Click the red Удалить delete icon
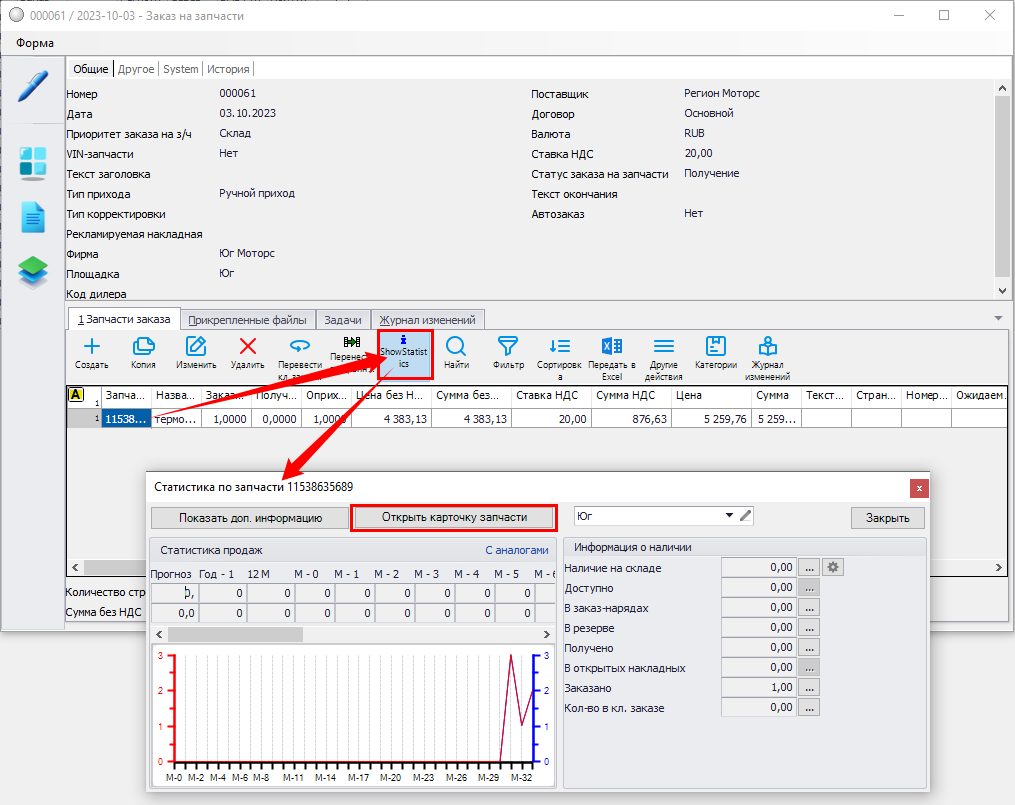The image size is (1015, 805). tap(248, 348)
